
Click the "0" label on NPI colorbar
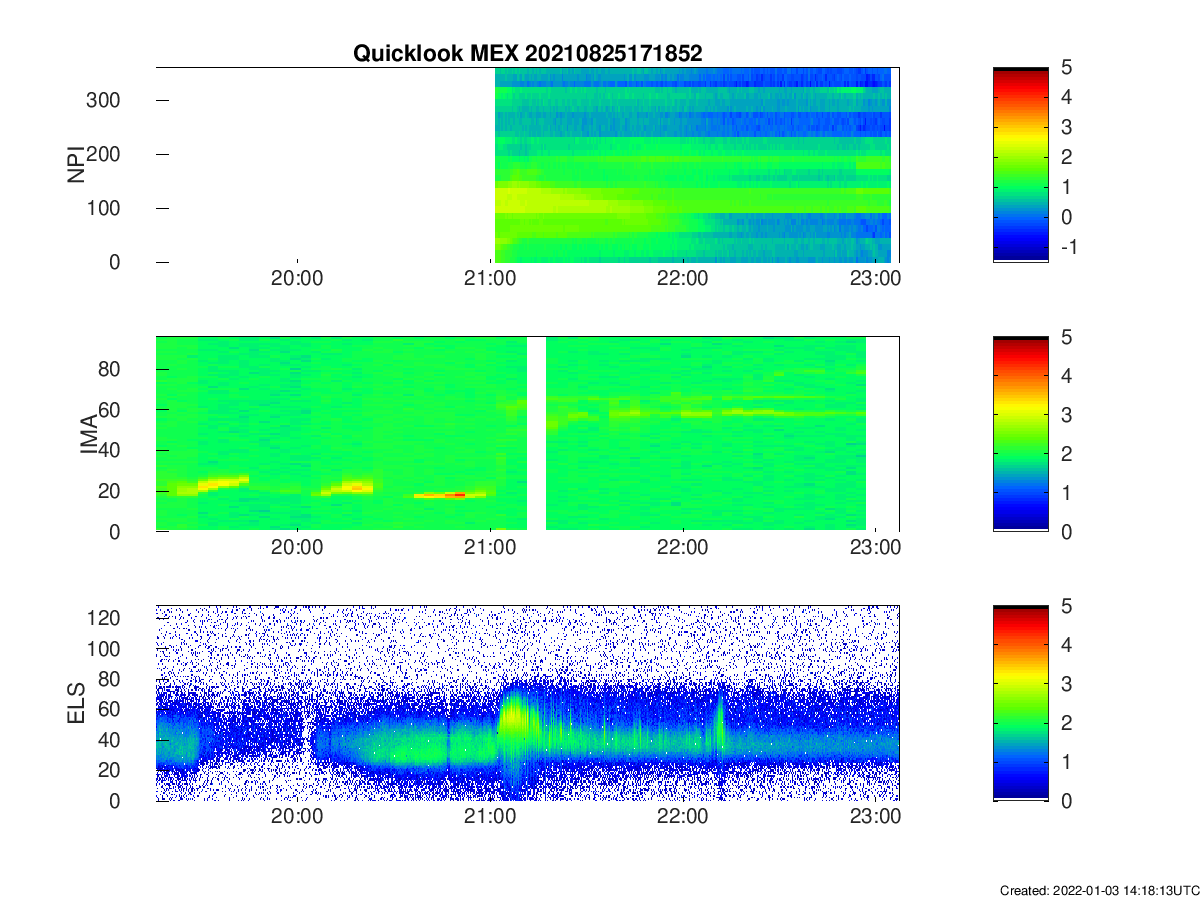[x=1066, y=217]
